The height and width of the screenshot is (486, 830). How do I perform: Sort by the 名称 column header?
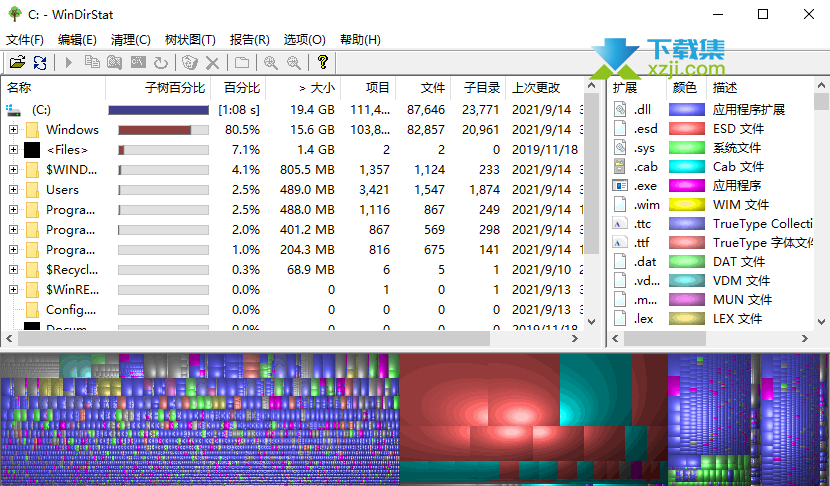tap(53, 88)
